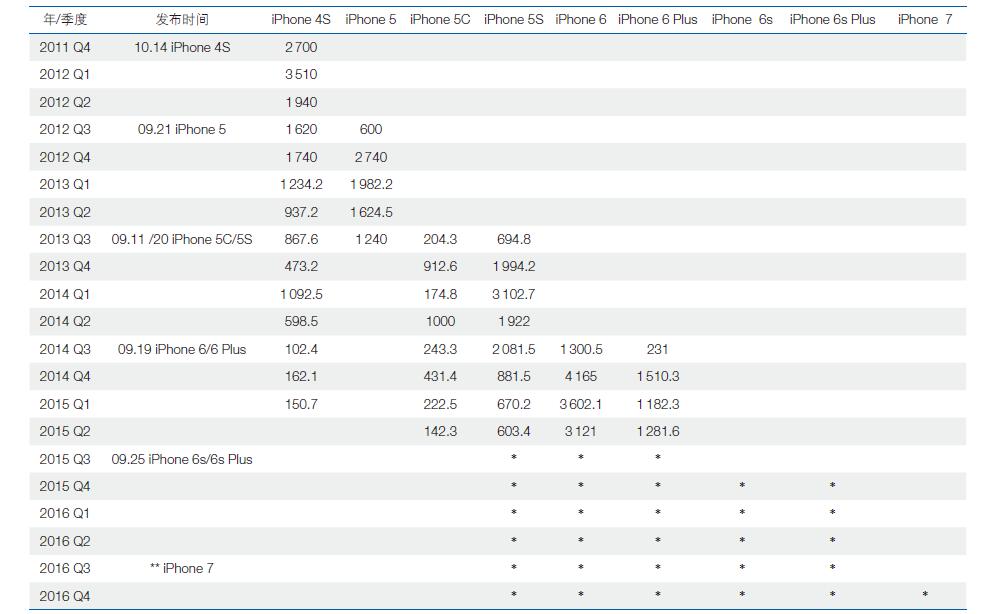The height and width of the screenshot is (614, 997).
Task: Click the value 2 740
Action: [371, 157]
